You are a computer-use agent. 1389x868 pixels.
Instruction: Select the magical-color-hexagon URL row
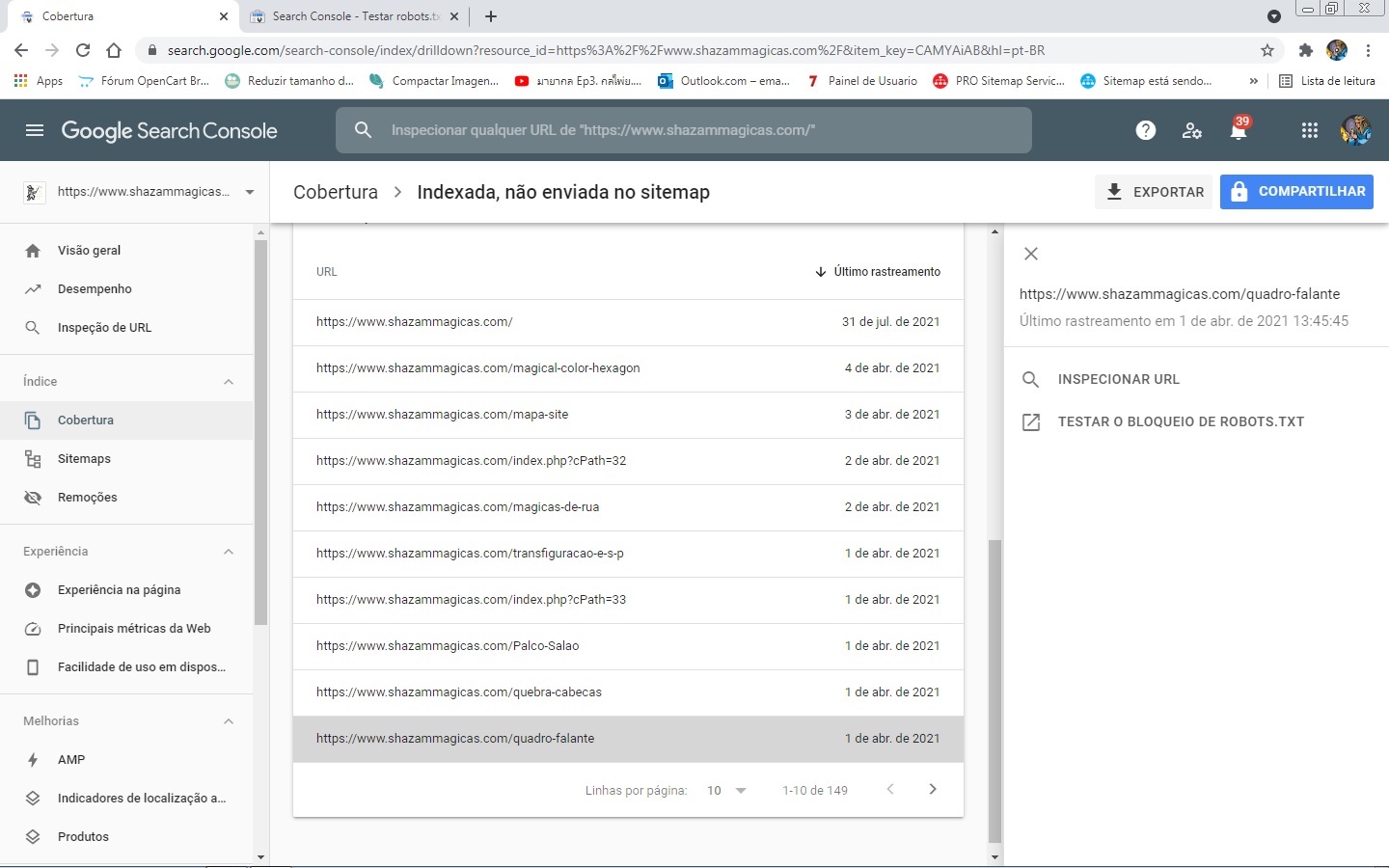click(x=628, y=368)
